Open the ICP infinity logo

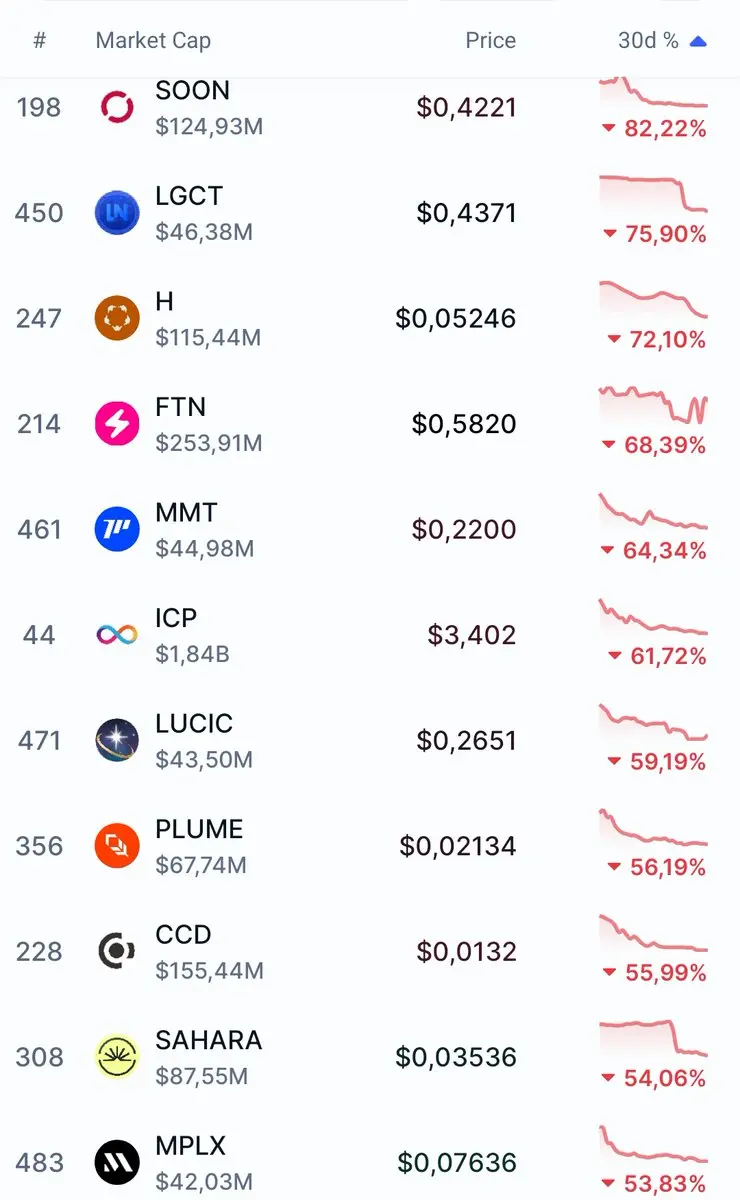point(117,635)
